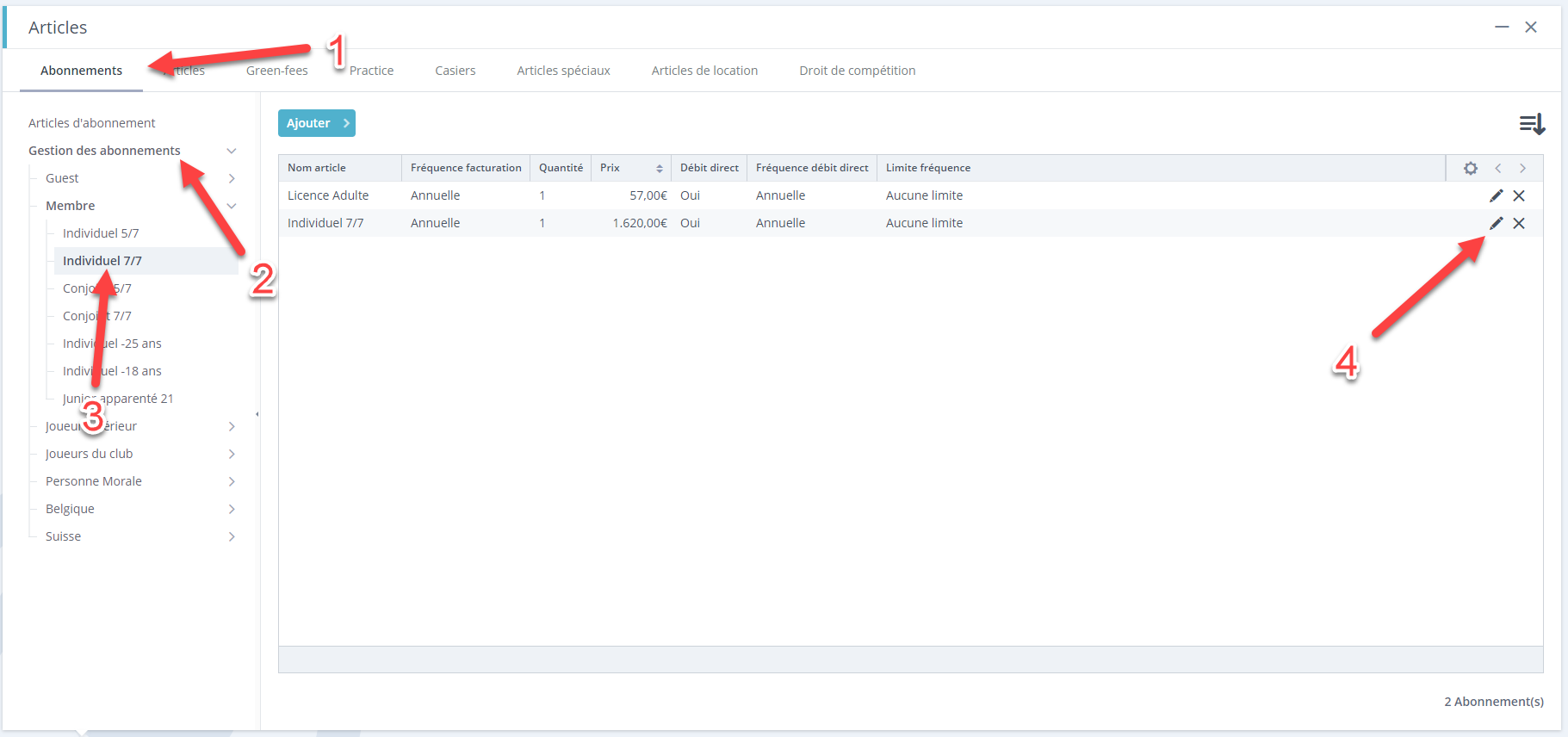Screen dimensions: 1568x737
Task: Go to next columns page arrow
Action: click(x=1522, y=168)
